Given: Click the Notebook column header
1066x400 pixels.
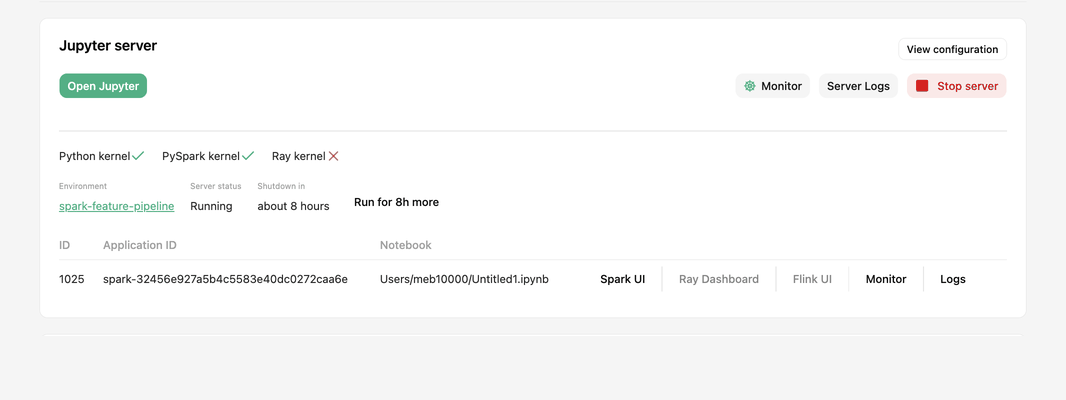Looking at the screenshot, I should (x=406, y=245).
